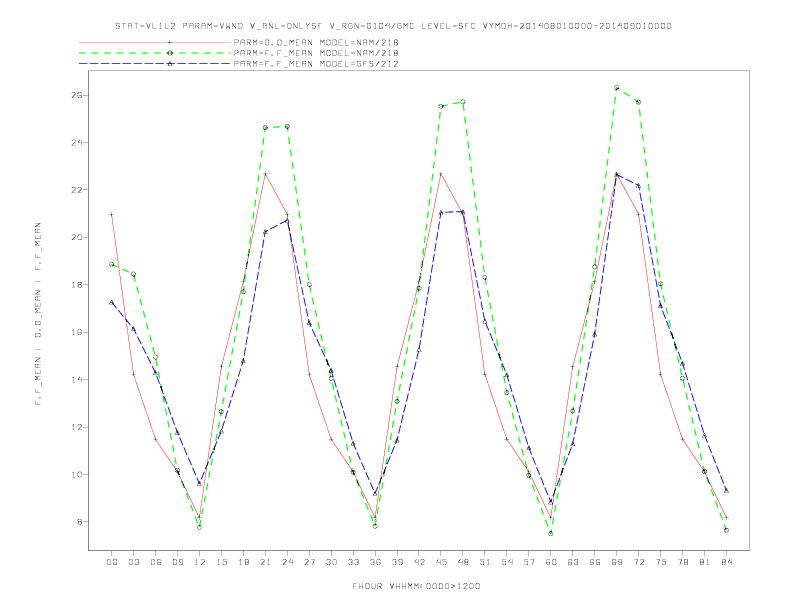Viewport: 792px width, 612px height.
Task: Click x-axis tick label 36
Action: pos(375,562)
